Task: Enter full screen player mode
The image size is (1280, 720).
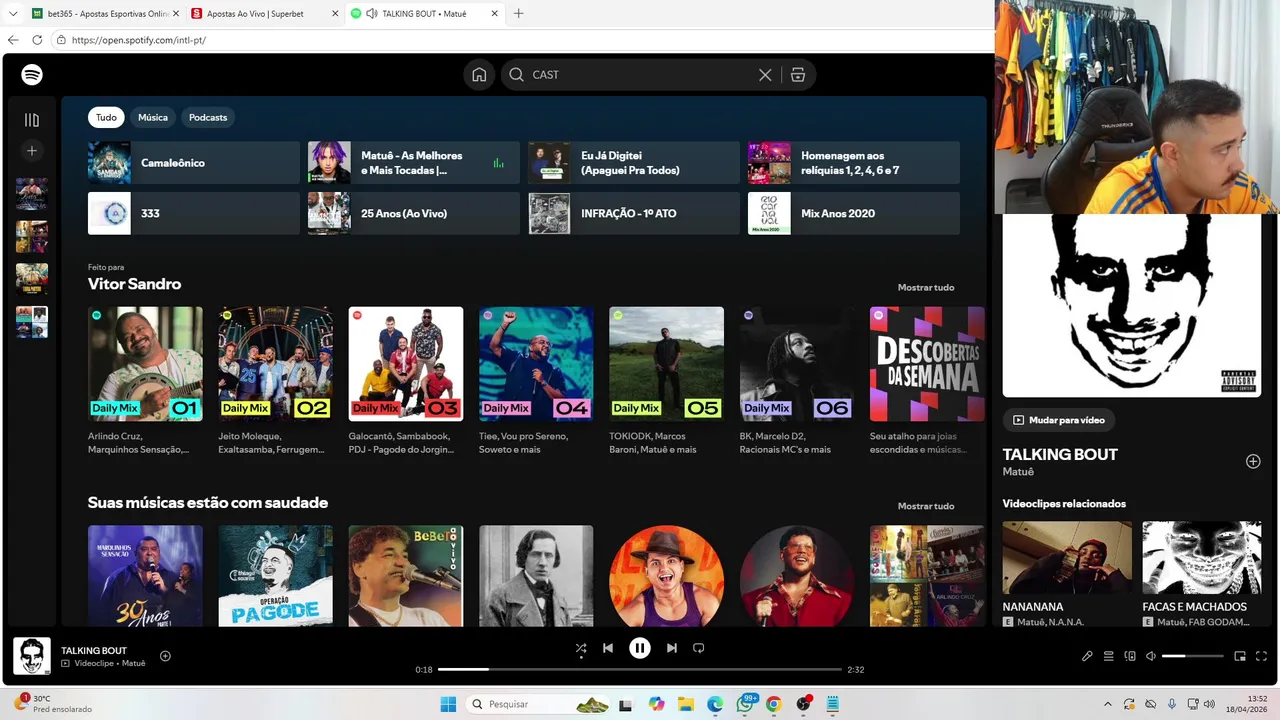Action: tap(1261, 656)
